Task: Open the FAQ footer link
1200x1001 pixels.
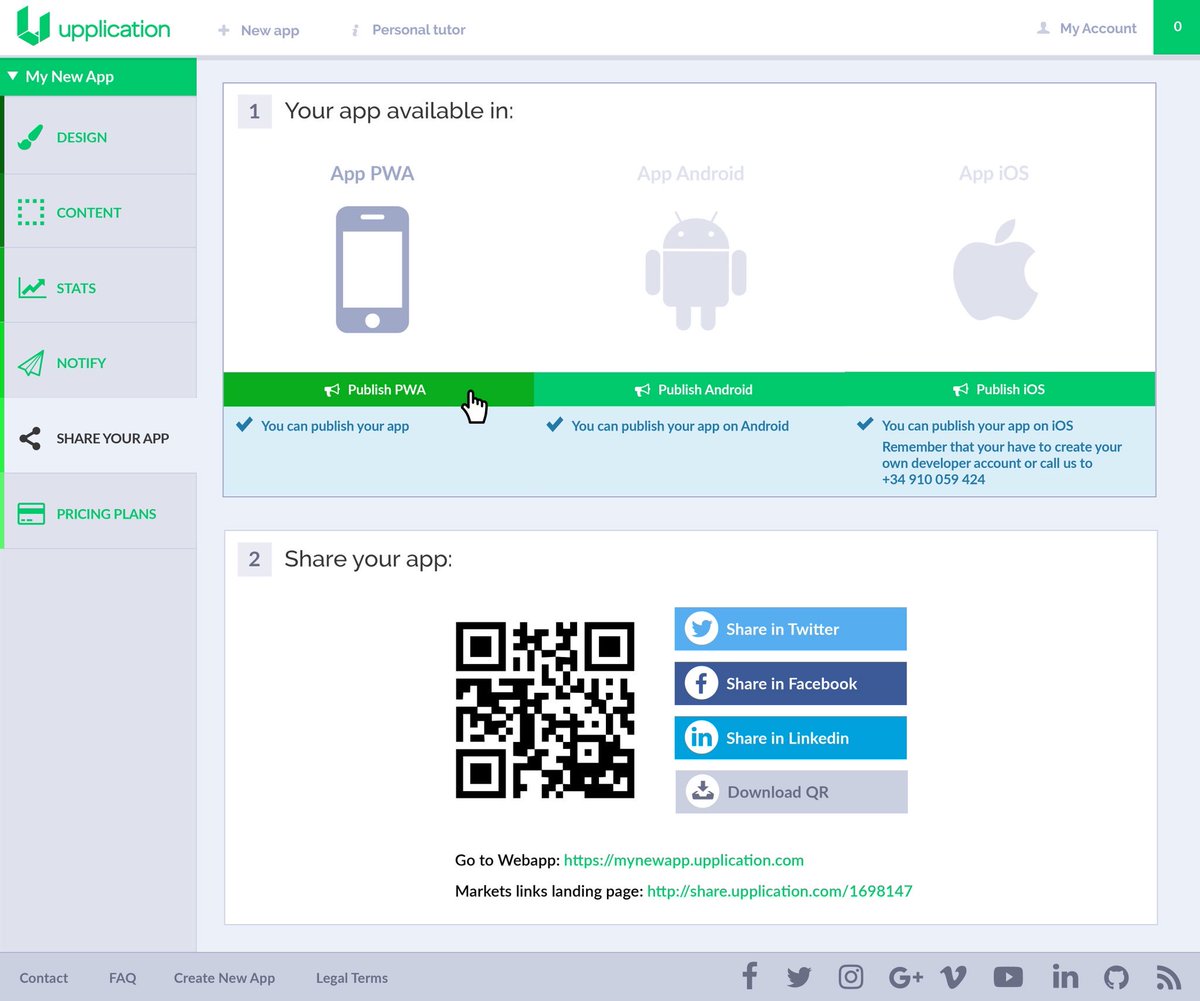Action: tap(122, 978)
